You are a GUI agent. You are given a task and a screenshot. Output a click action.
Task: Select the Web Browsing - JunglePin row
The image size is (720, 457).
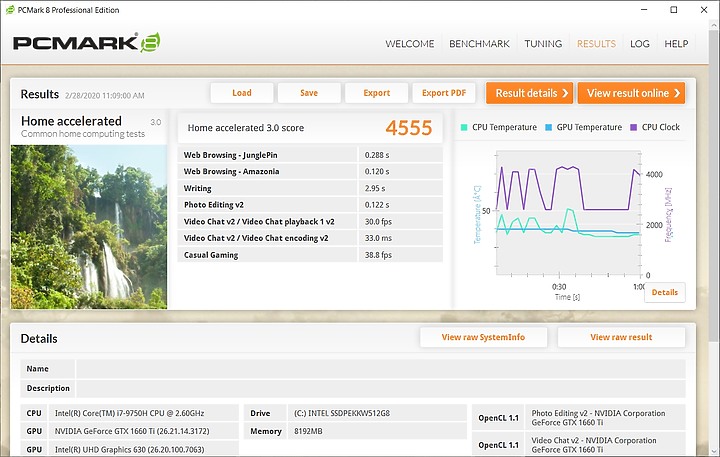tap(310, 155)
